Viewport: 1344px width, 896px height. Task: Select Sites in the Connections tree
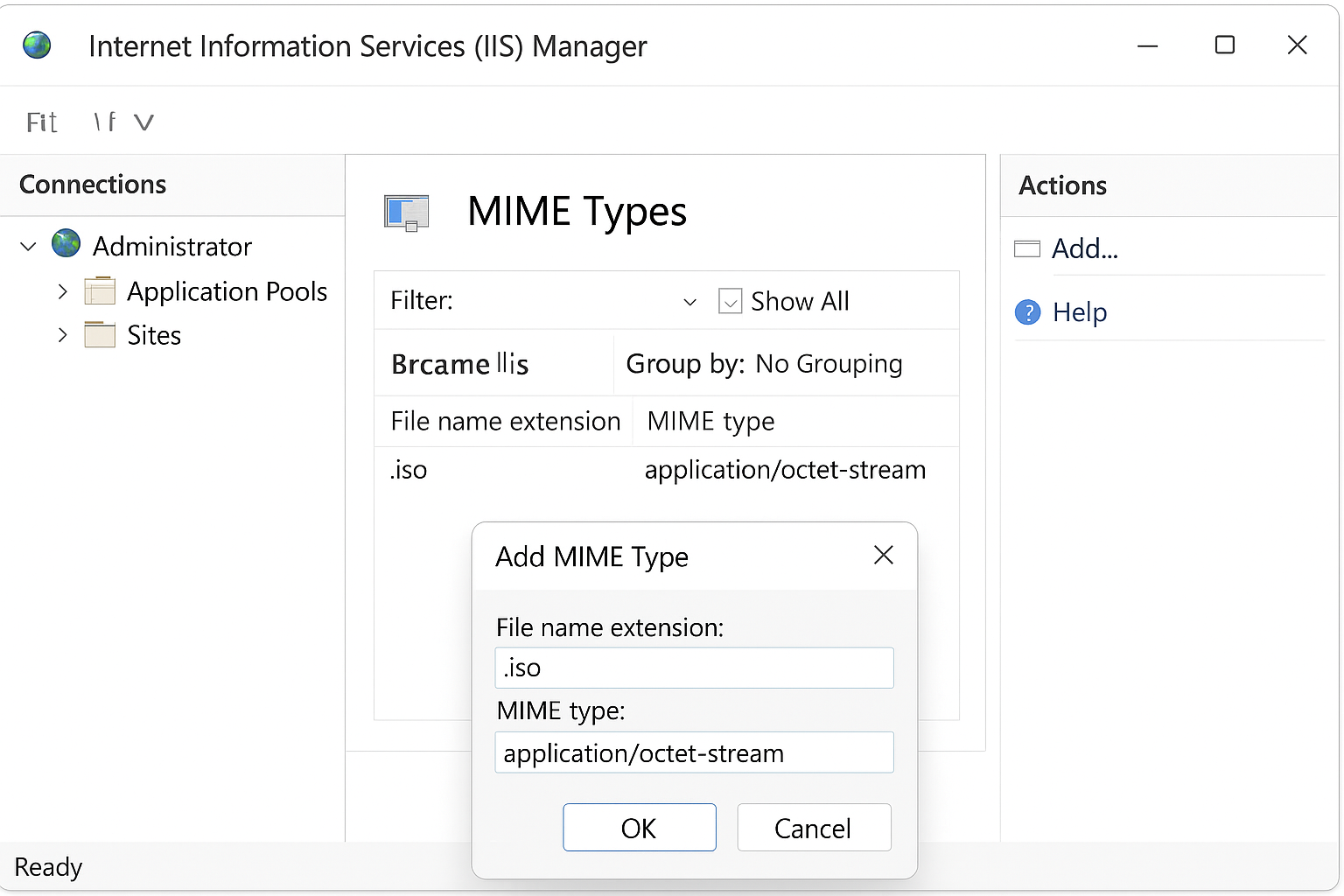154,335
